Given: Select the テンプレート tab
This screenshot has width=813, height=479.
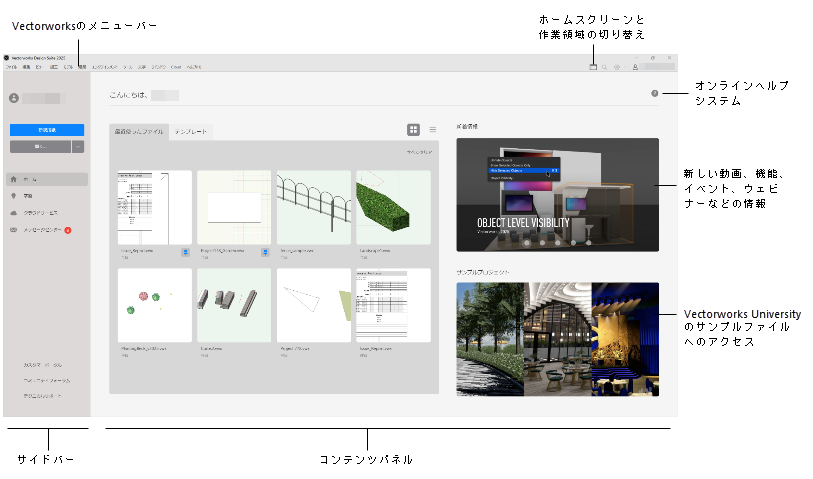Looking at the screenshot, I should click(x=190, y=132).
